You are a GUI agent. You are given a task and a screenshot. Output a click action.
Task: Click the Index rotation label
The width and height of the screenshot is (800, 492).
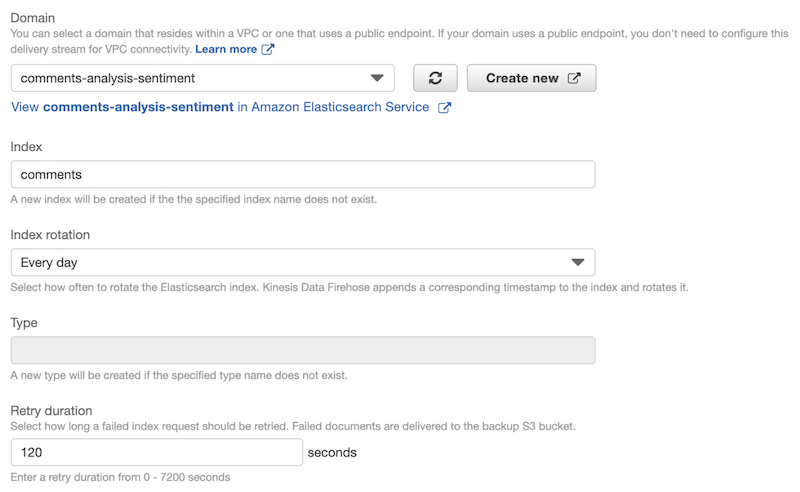pyautogui.click(x=50, y=235)
